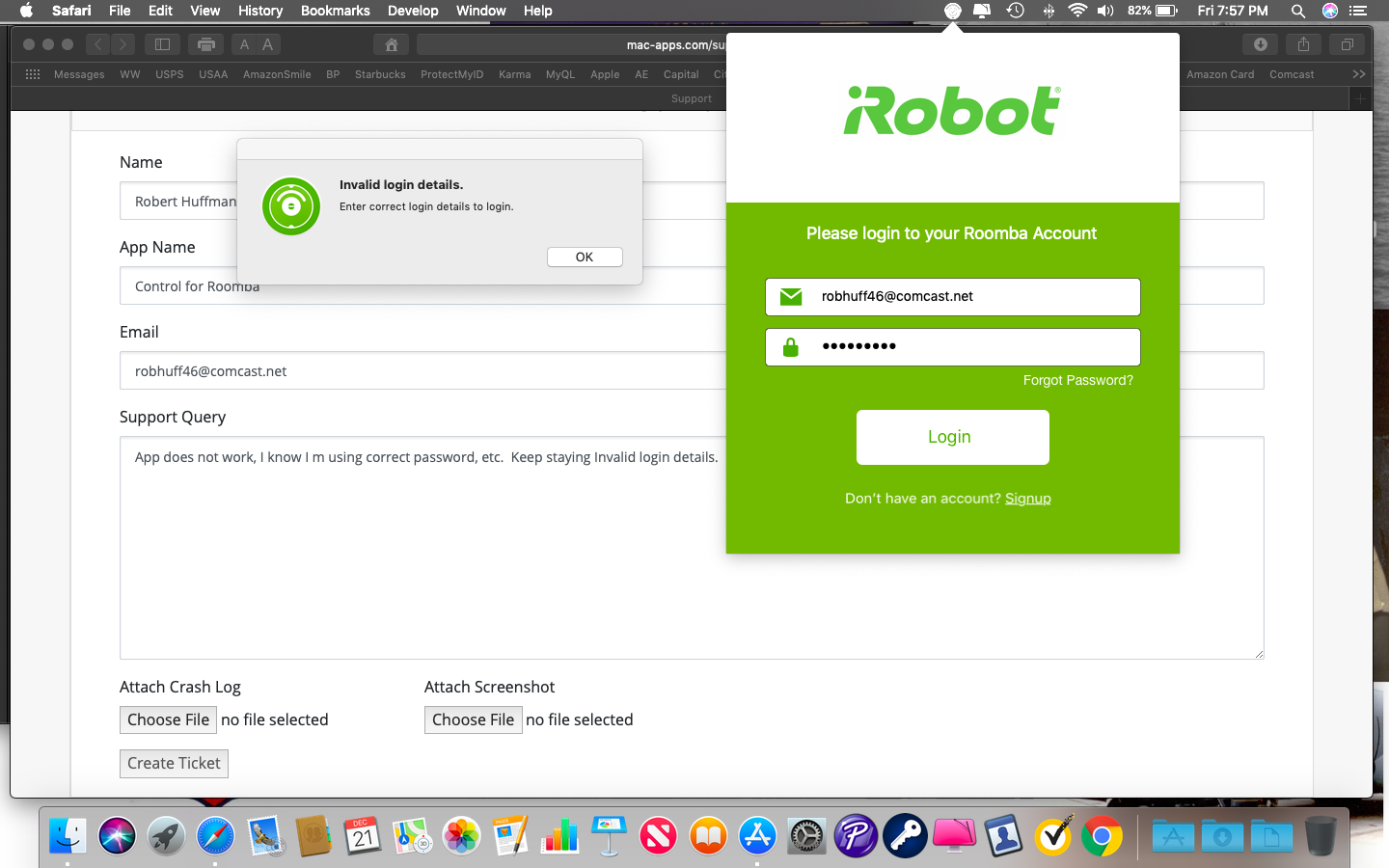Open the Books app in the Dock
Screen dimensions: 1389x868
708,836
